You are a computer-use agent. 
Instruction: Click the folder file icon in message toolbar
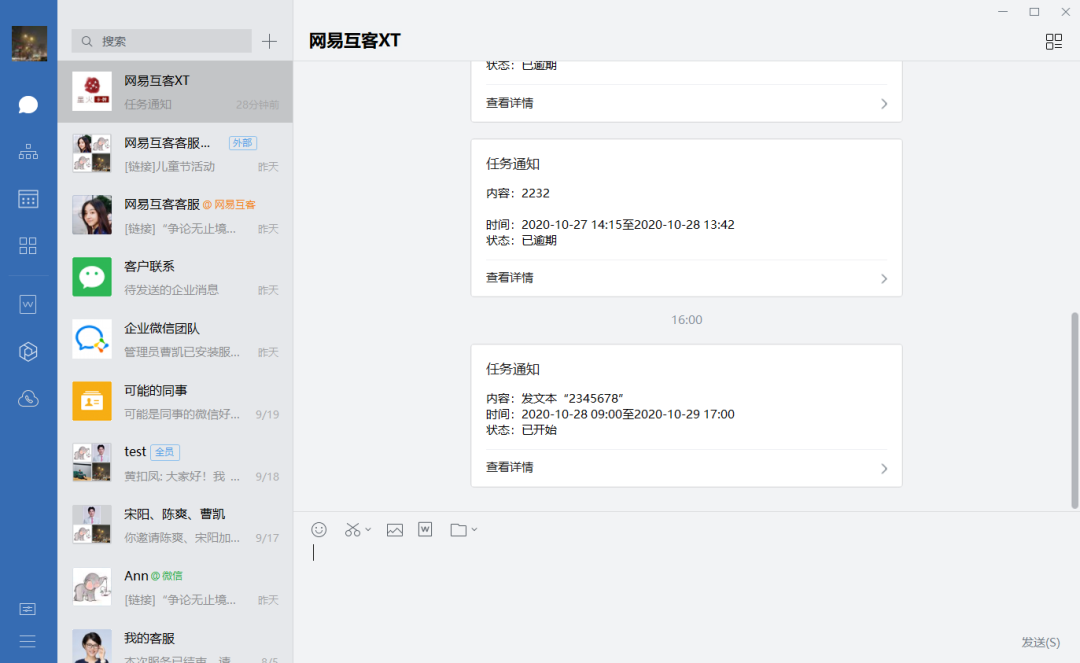click(x=458, y=529)
